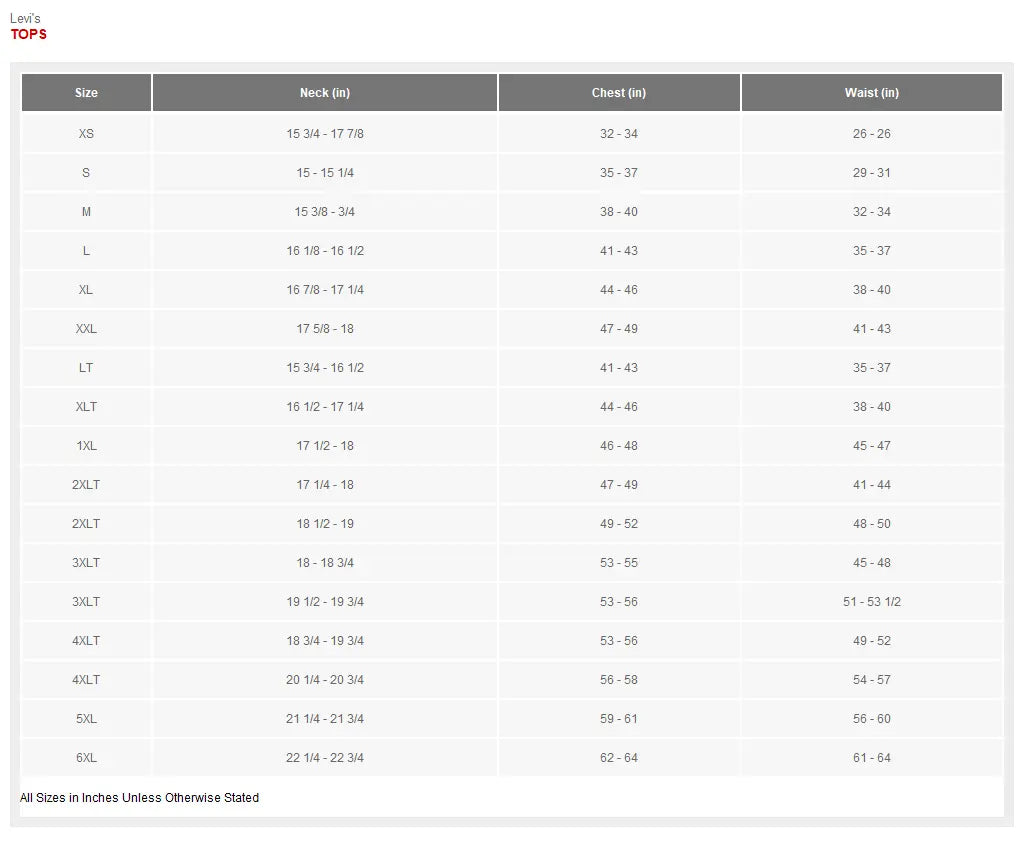
Task: Select the Chest (in) column header
Action: tap(619, 93)
